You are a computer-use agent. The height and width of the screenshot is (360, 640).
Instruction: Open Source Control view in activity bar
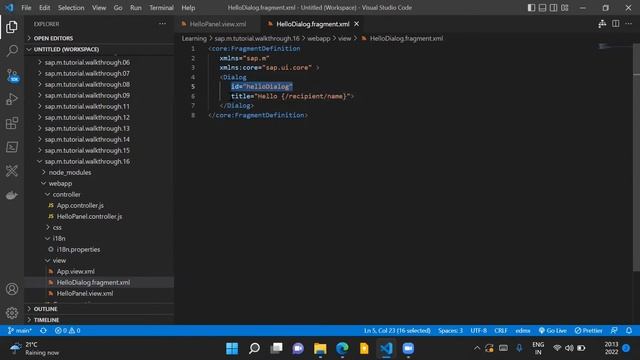[12, 75]
